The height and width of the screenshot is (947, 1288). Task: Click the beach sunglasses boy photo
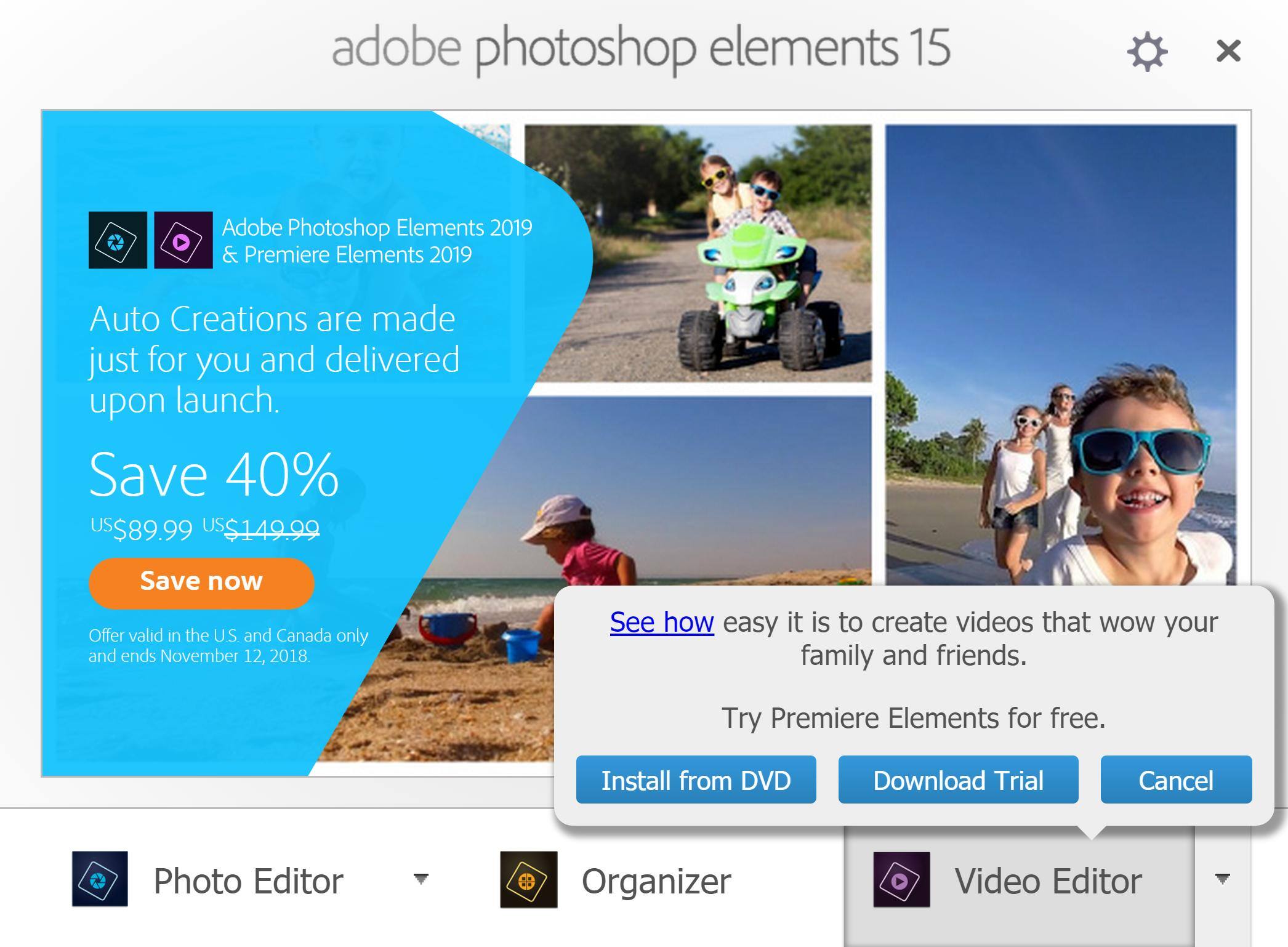point(1060,355)
